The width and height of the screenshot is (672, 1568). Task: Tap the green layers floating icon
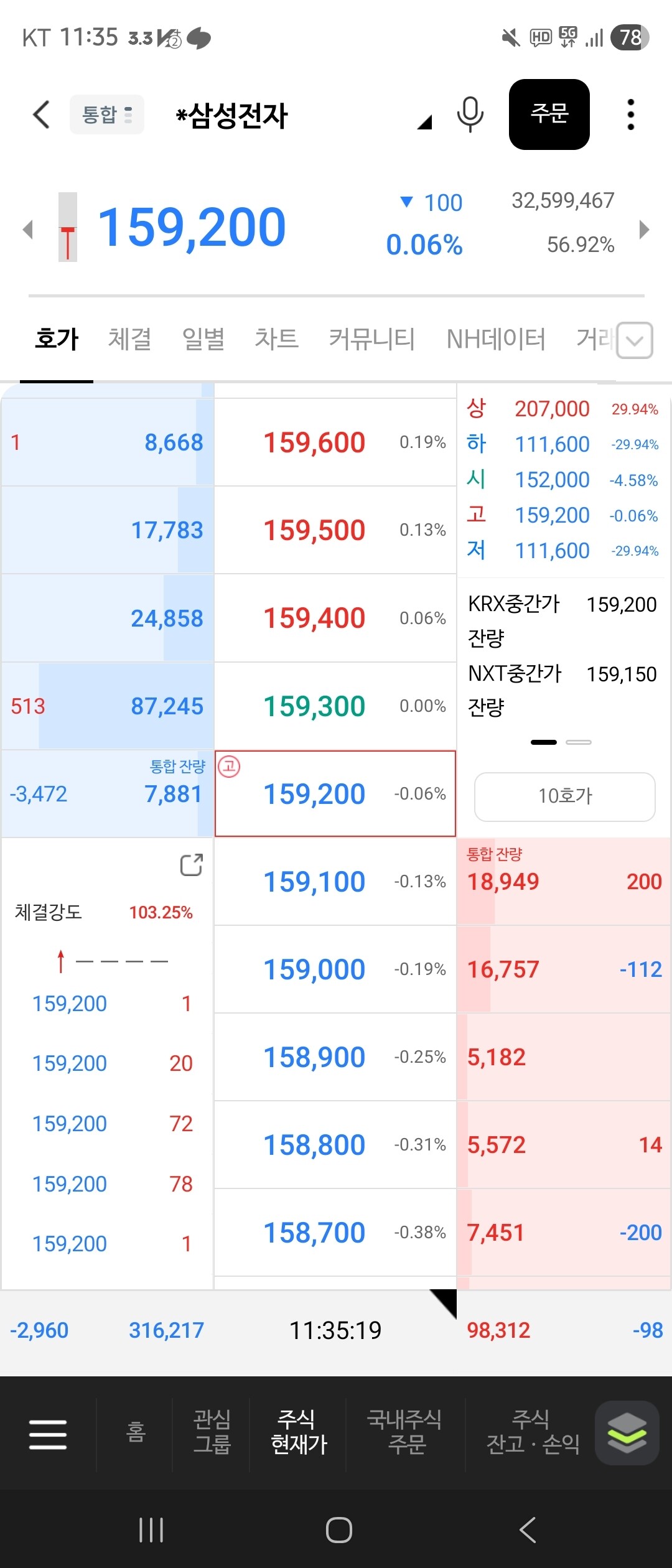[627, 1432]
